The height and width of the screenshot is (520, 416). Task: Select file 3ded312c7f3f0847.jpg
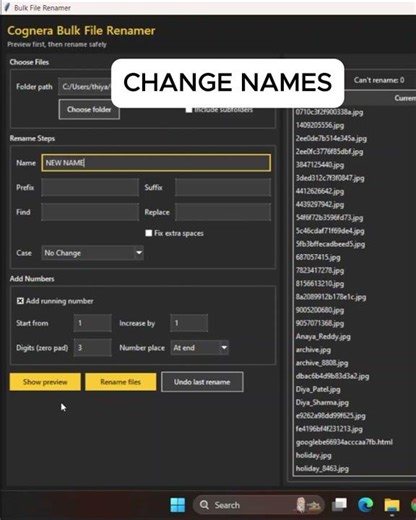click(330, 178)
